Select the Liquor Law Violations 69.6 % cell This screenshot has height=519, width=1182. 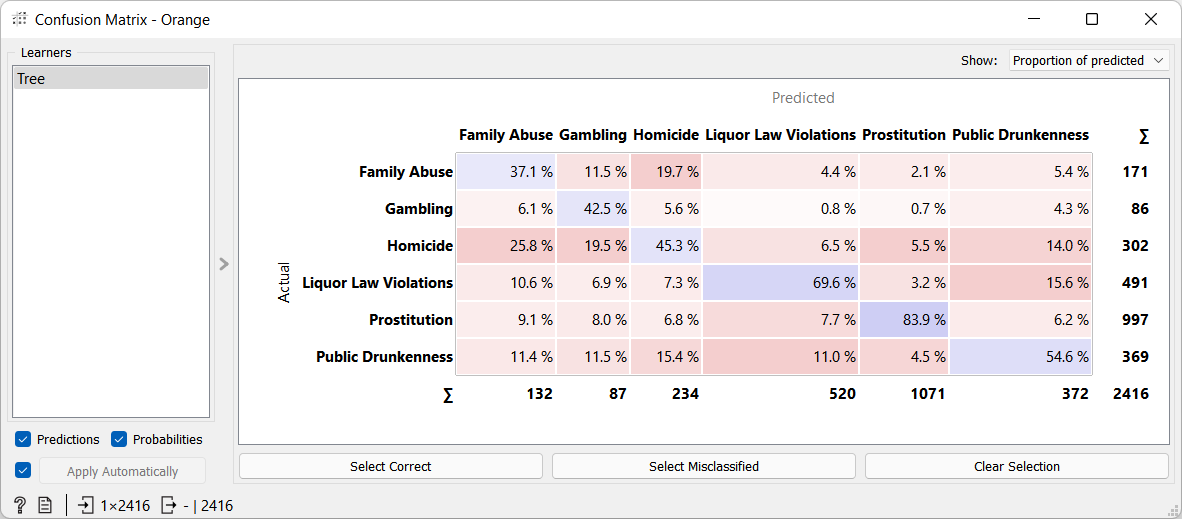coord(780,283)
